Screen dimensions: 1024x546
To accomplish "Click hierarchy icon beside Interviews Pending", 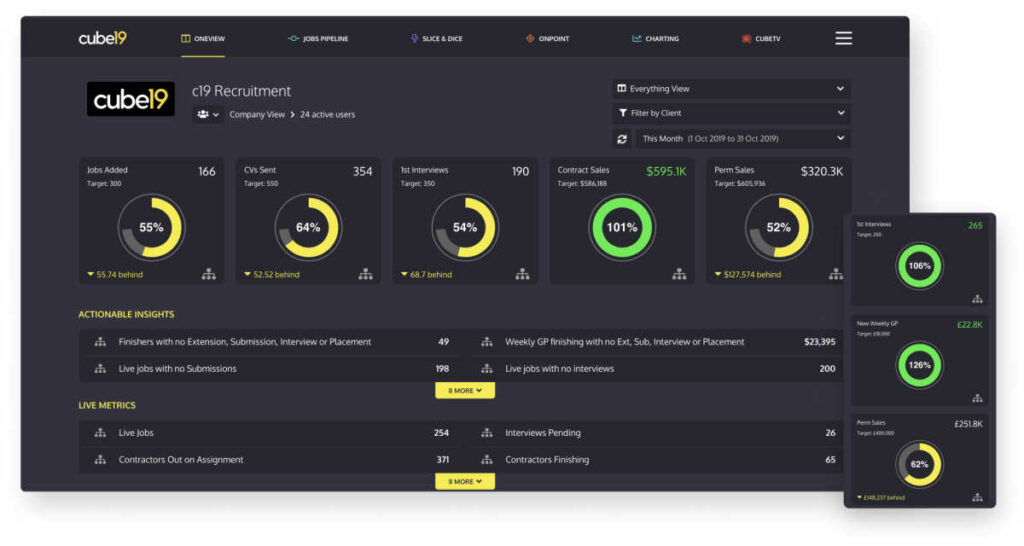I will click(487, 432).
